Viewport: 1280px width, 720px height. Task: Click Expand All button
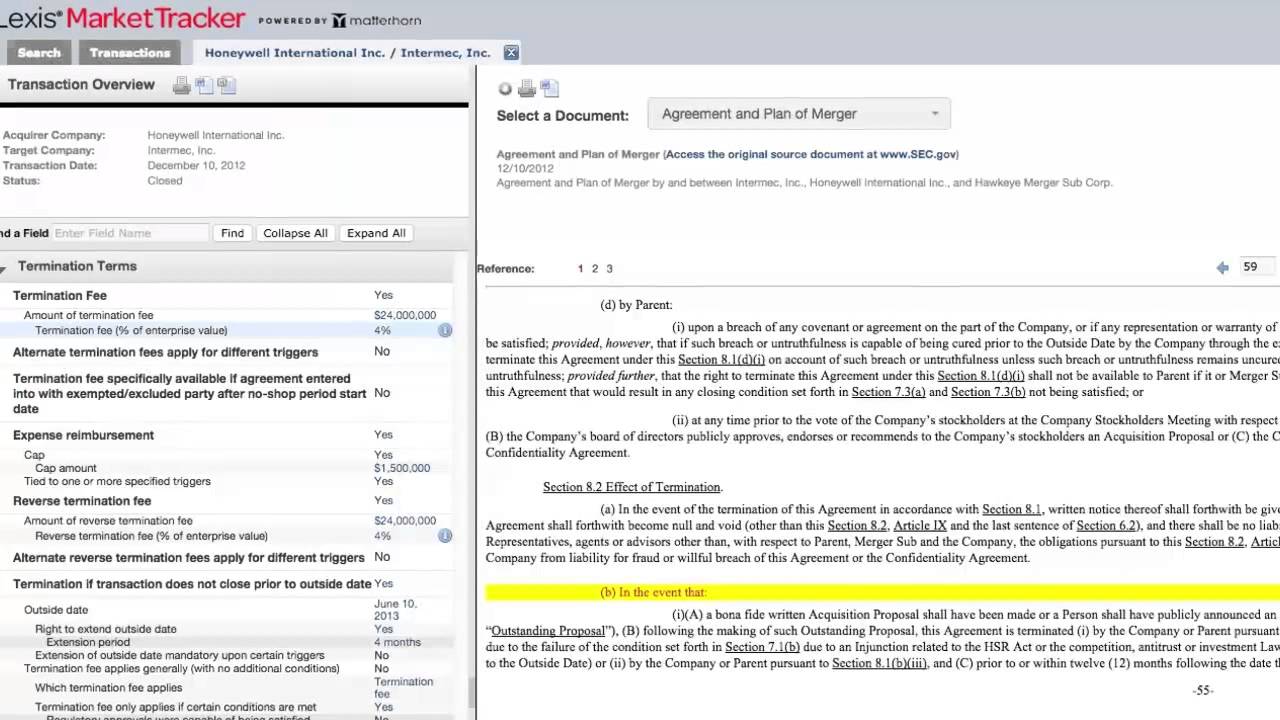pos(376,233)
